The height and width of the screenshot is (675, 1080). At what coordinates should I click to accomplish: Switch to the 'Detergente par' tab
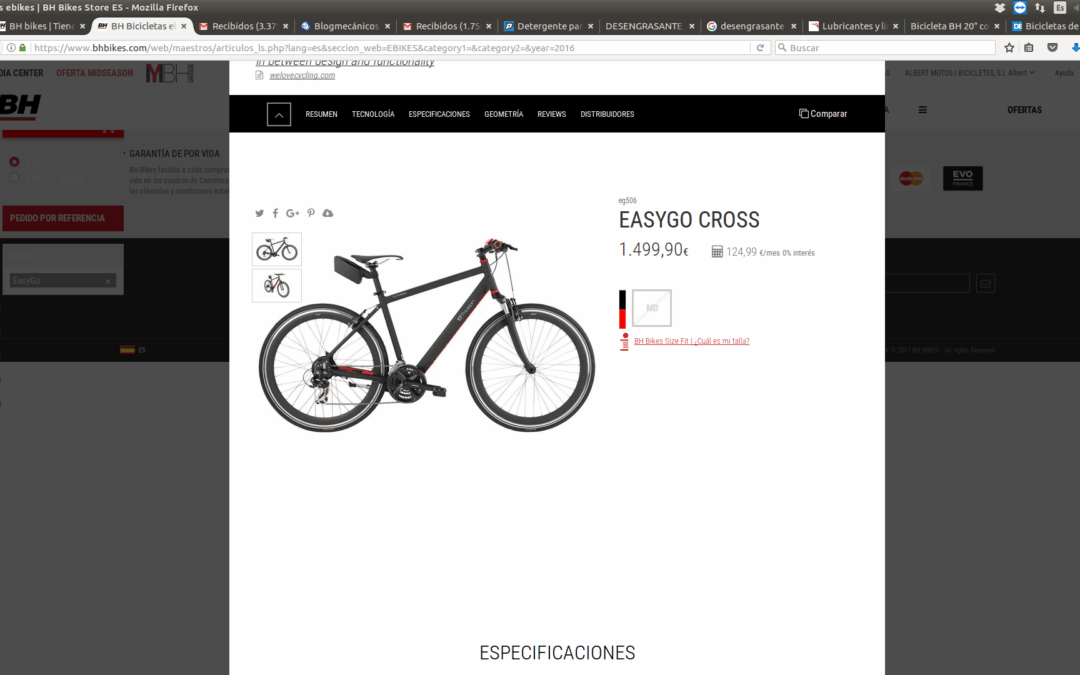(x=550, y=26)
